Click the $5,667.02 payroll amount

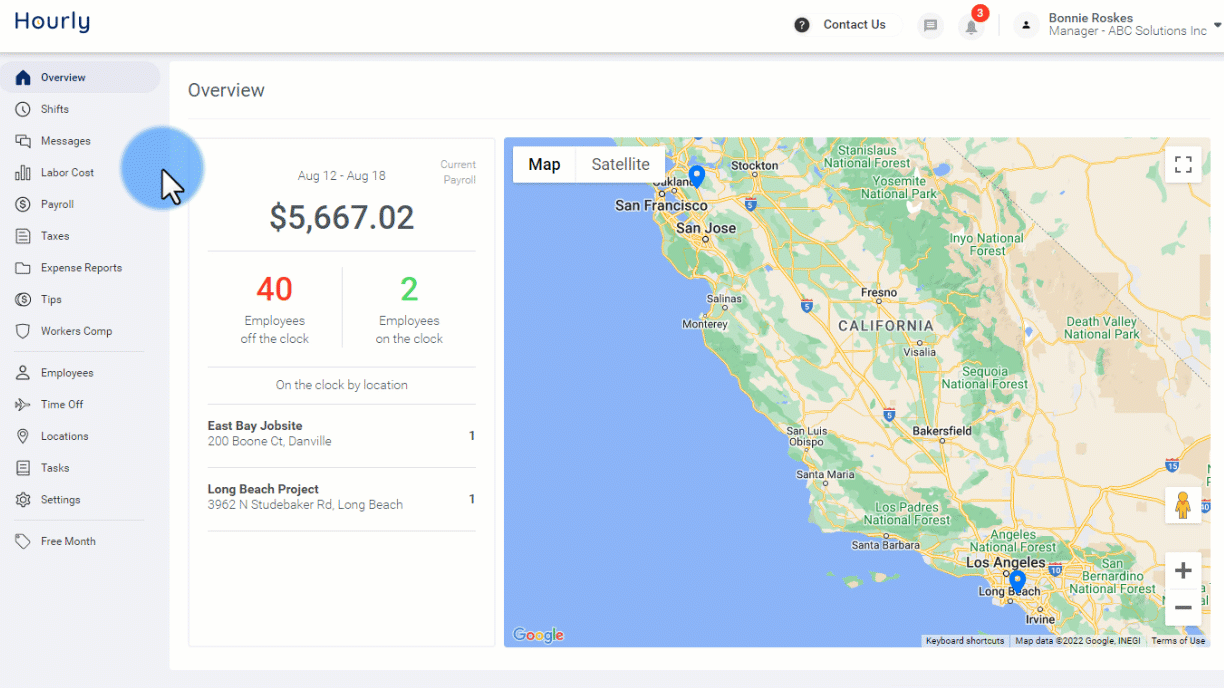coord(342,217)
